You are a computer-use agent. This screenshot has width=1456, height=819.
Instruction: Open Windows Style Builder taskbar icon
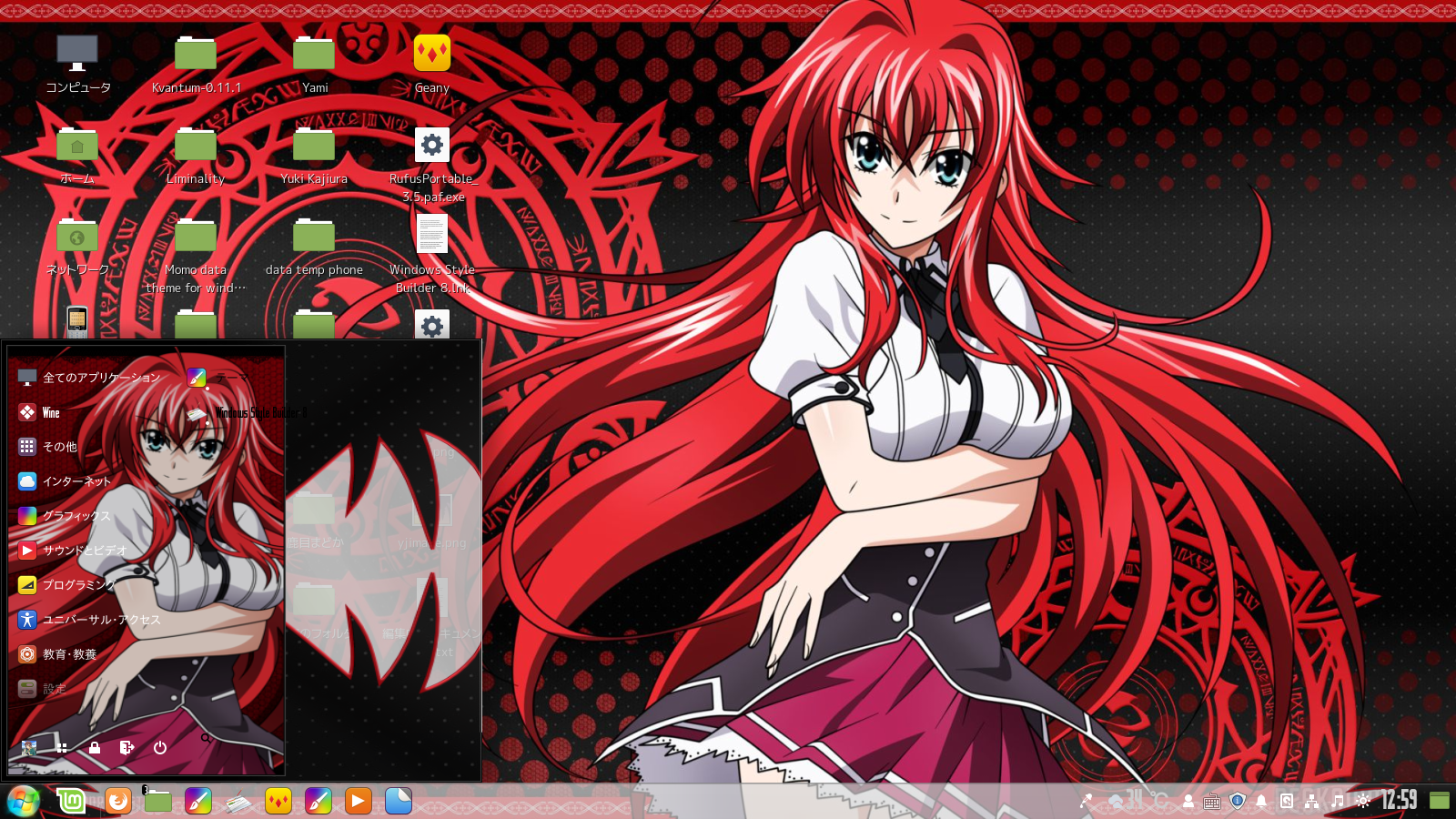(x=238, y=803)
